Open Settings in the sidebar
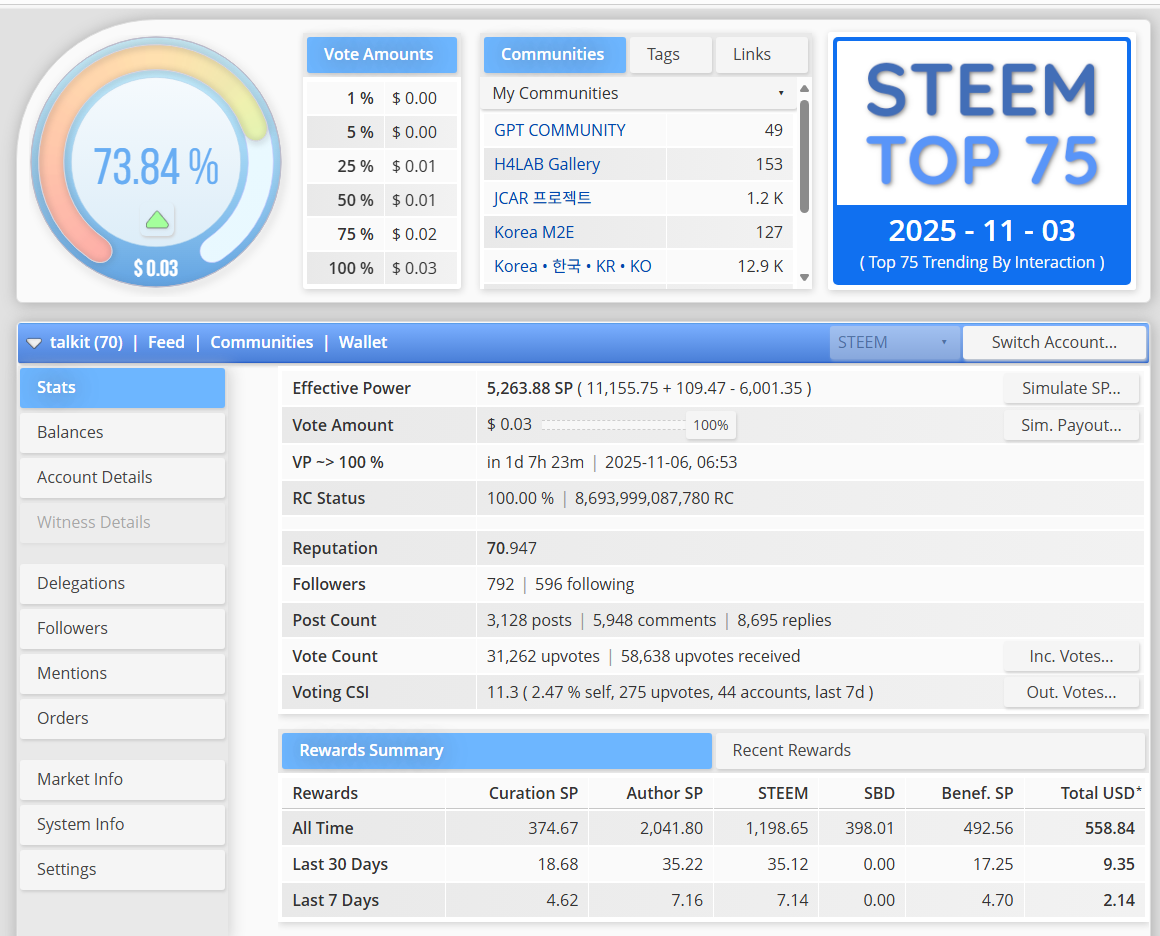 pos(122,870)
